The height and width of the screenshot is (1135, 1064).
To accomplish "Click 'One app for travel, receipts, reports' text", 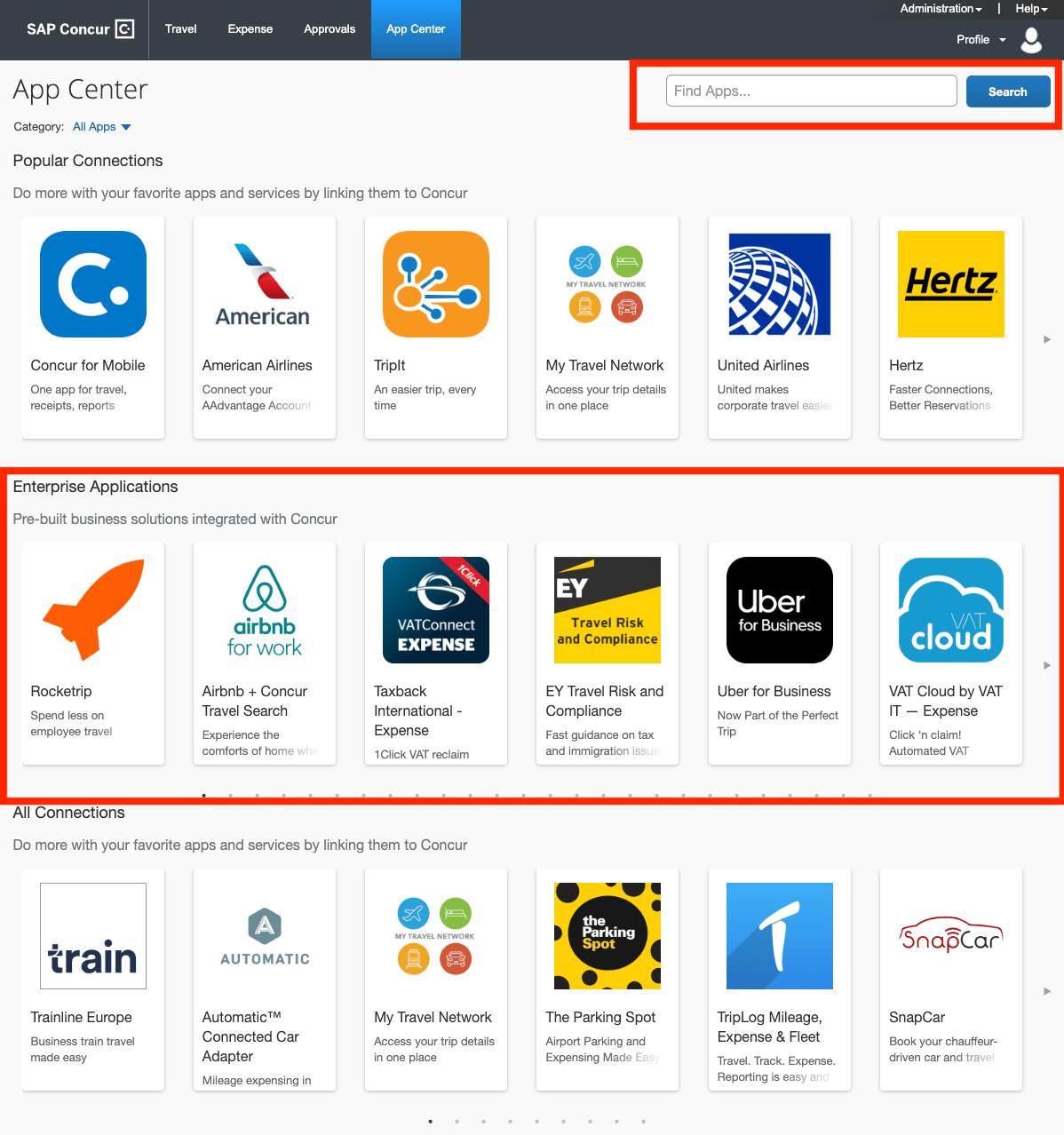I will tap(78, 398).
